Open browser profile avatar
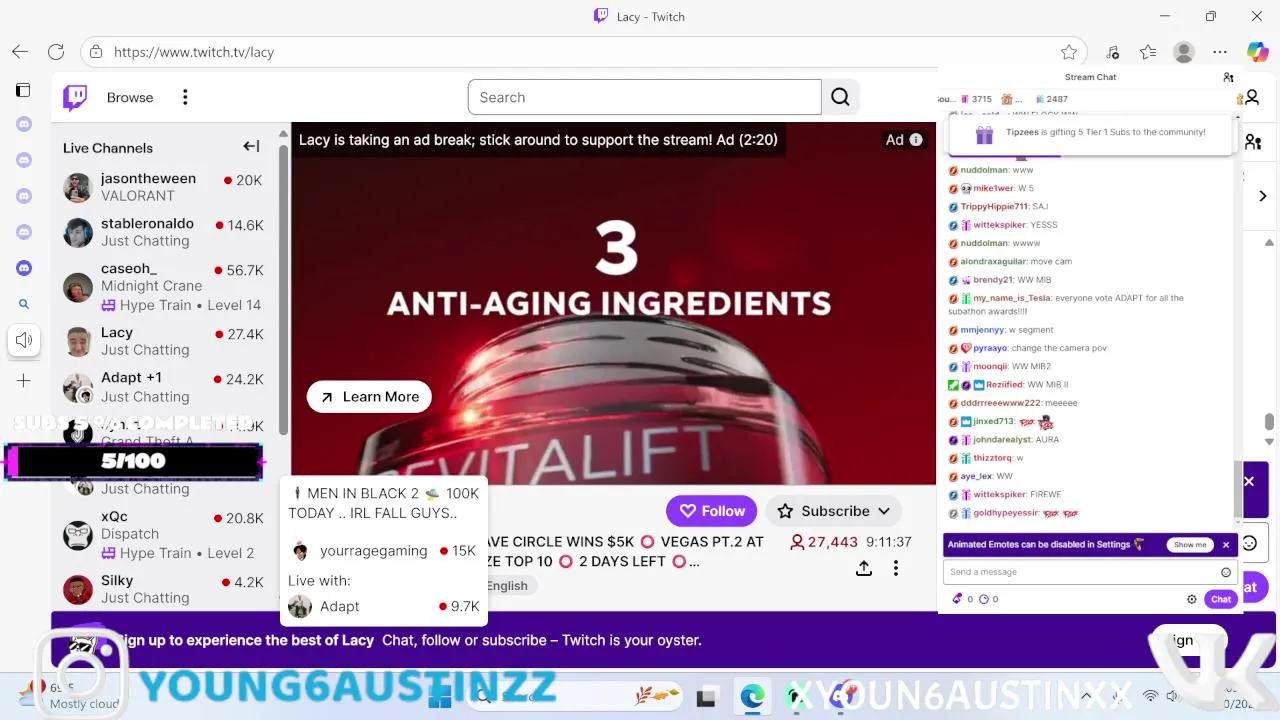The width and height of the screenshot is (1280, 720). (1184, 52)
